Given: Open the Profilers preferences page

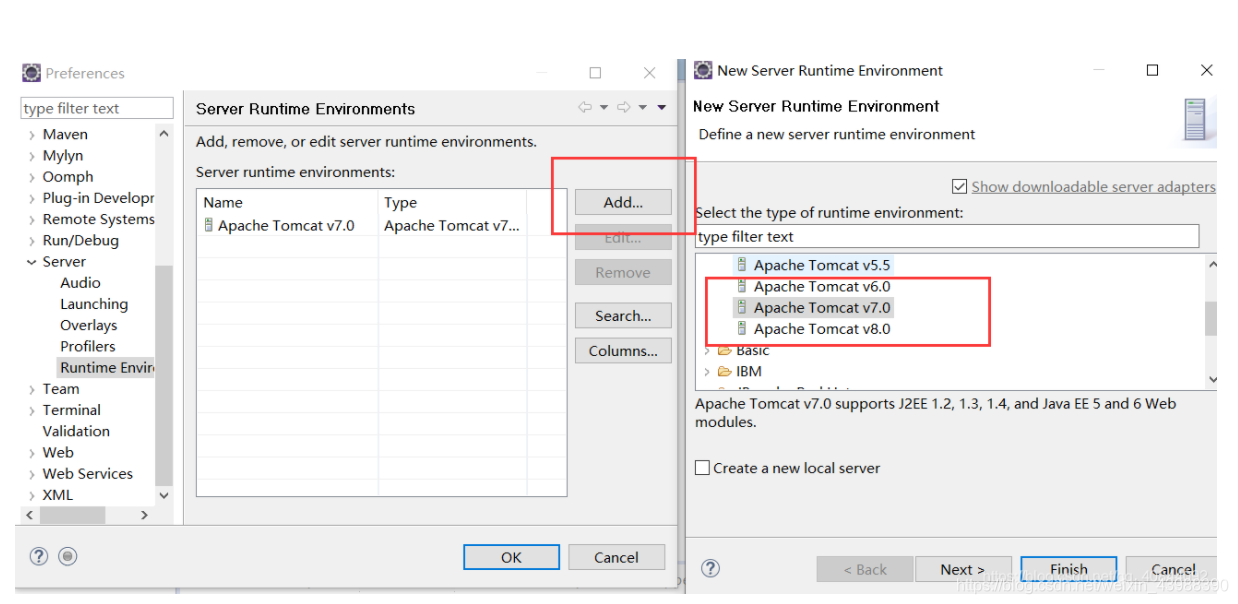Looking at the screenshot, I should [88, 346].
